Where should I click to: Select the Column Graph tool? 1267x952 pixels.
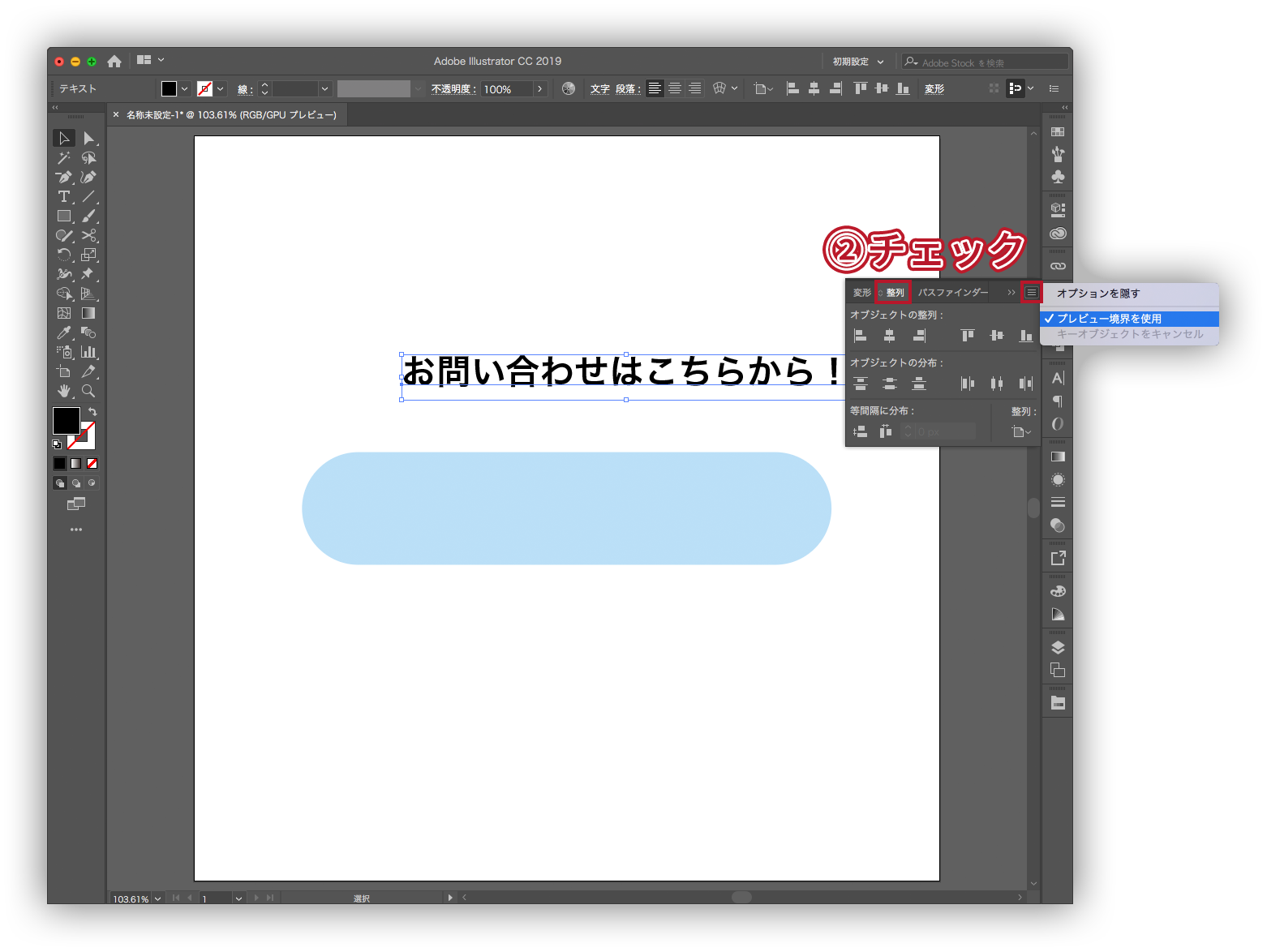tap(88, 353)
